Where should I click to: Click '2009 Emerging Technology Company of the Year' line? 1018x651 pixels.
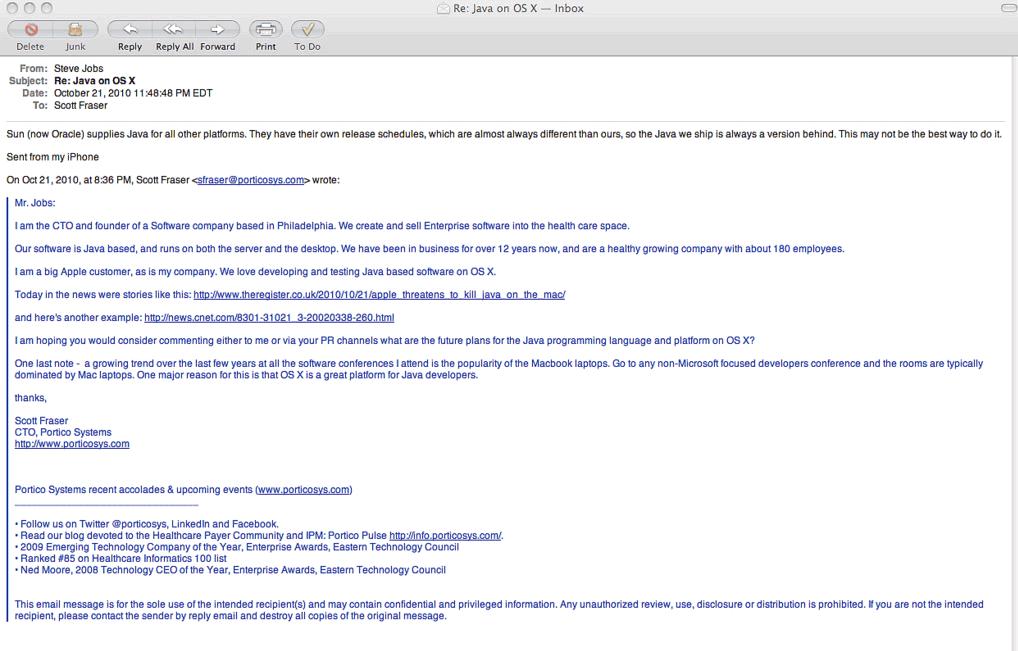coord(237,547)
